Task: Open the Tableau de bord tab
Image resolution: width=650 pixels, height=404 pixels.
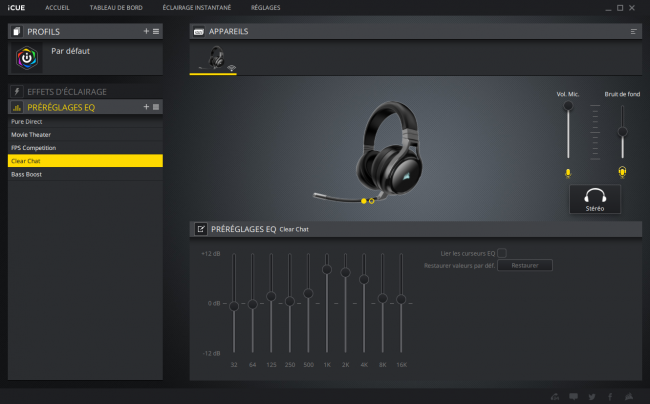Action: (116, 7)
